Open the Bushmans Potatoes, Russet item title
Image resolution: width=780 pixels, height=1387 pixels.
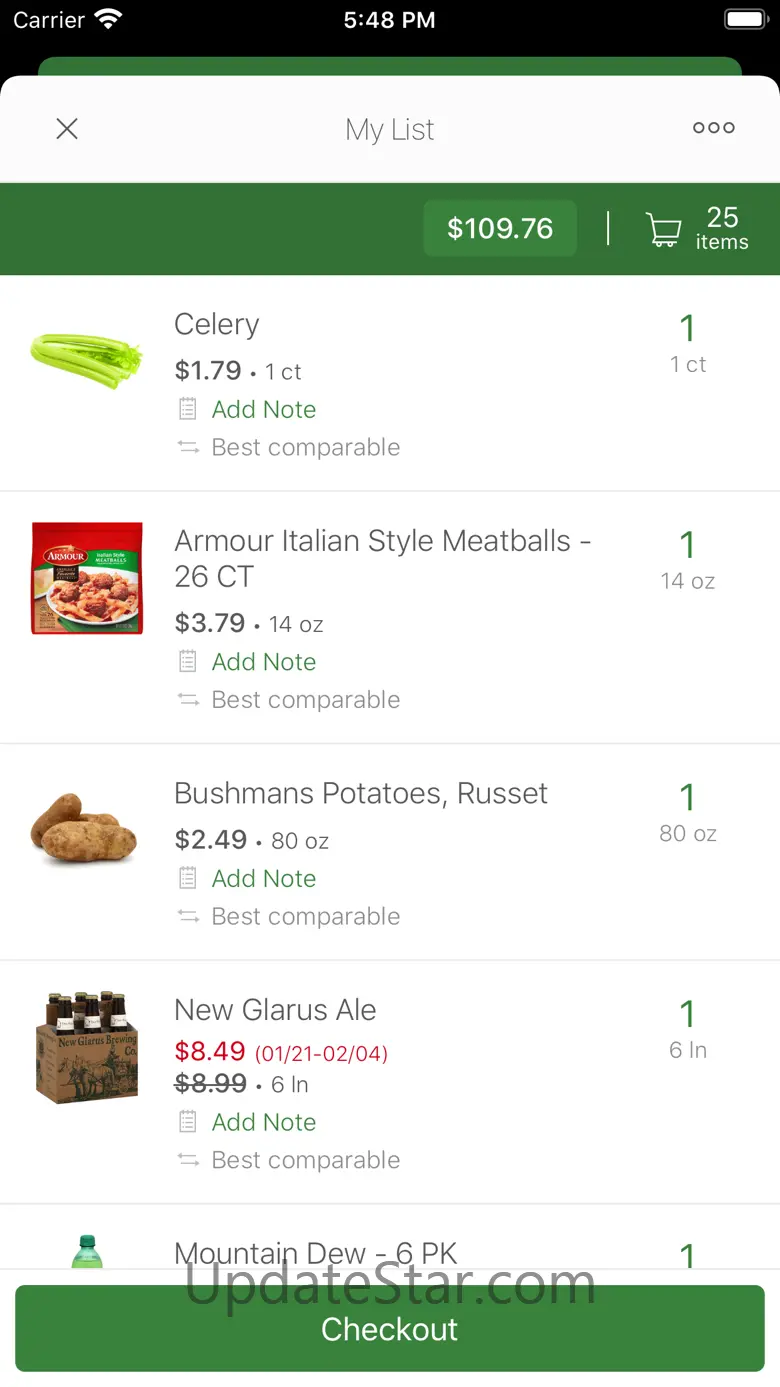pos(361,793)
